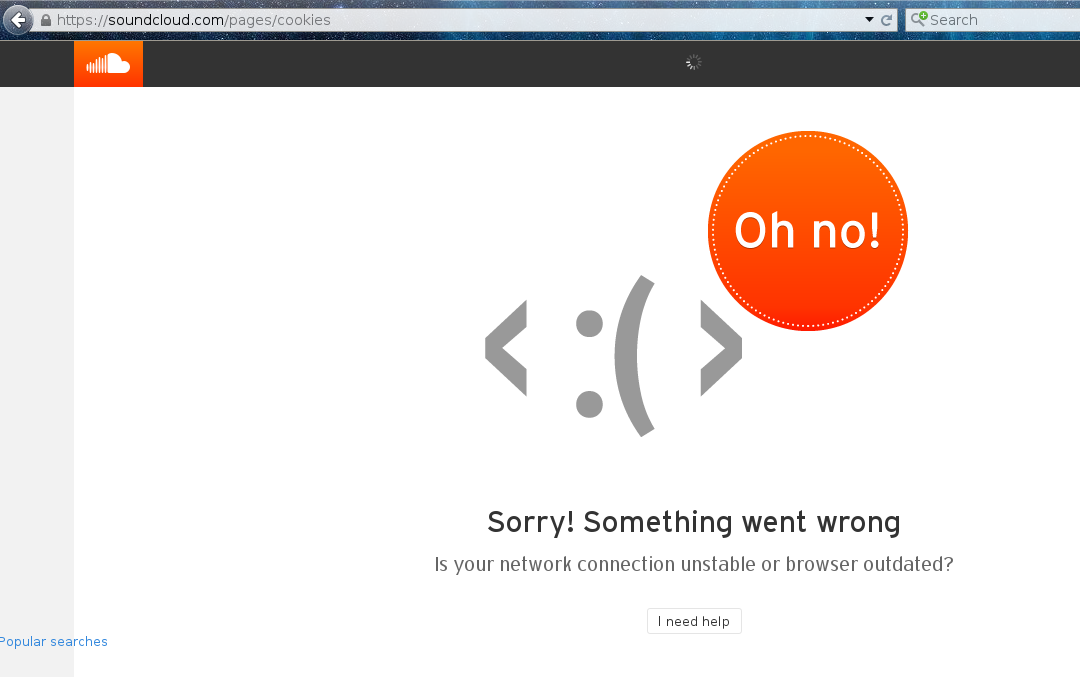Reload the page with the refresh icon
The height and width of the screenshot is (677, 1080).
click(x=886, y=20)
